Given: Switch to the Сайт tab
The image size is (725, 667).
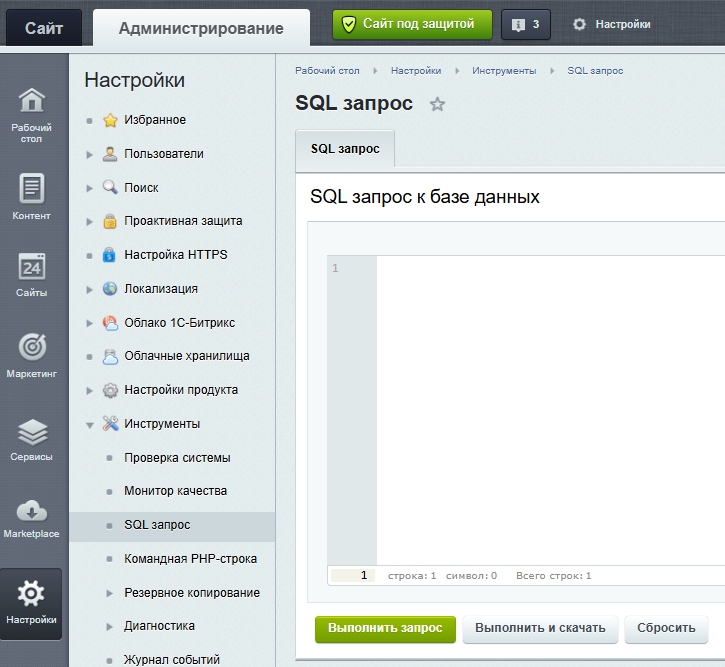Looking at the screenshot, I should point(44,28).
